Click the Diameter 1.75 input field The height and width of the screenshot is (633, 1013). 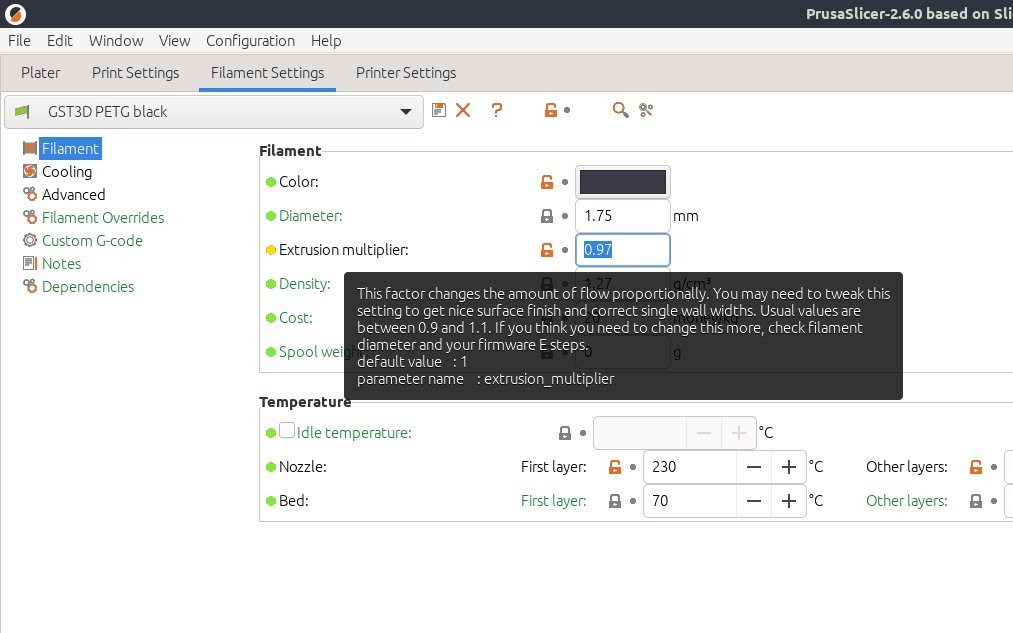[623, 216]
